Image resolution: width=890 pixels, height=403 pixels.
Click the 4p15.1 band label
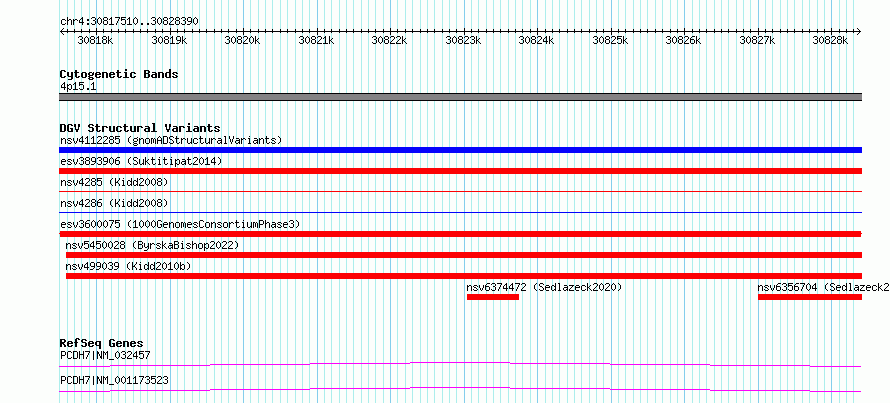pyautogui.click(x=78, y=86)
